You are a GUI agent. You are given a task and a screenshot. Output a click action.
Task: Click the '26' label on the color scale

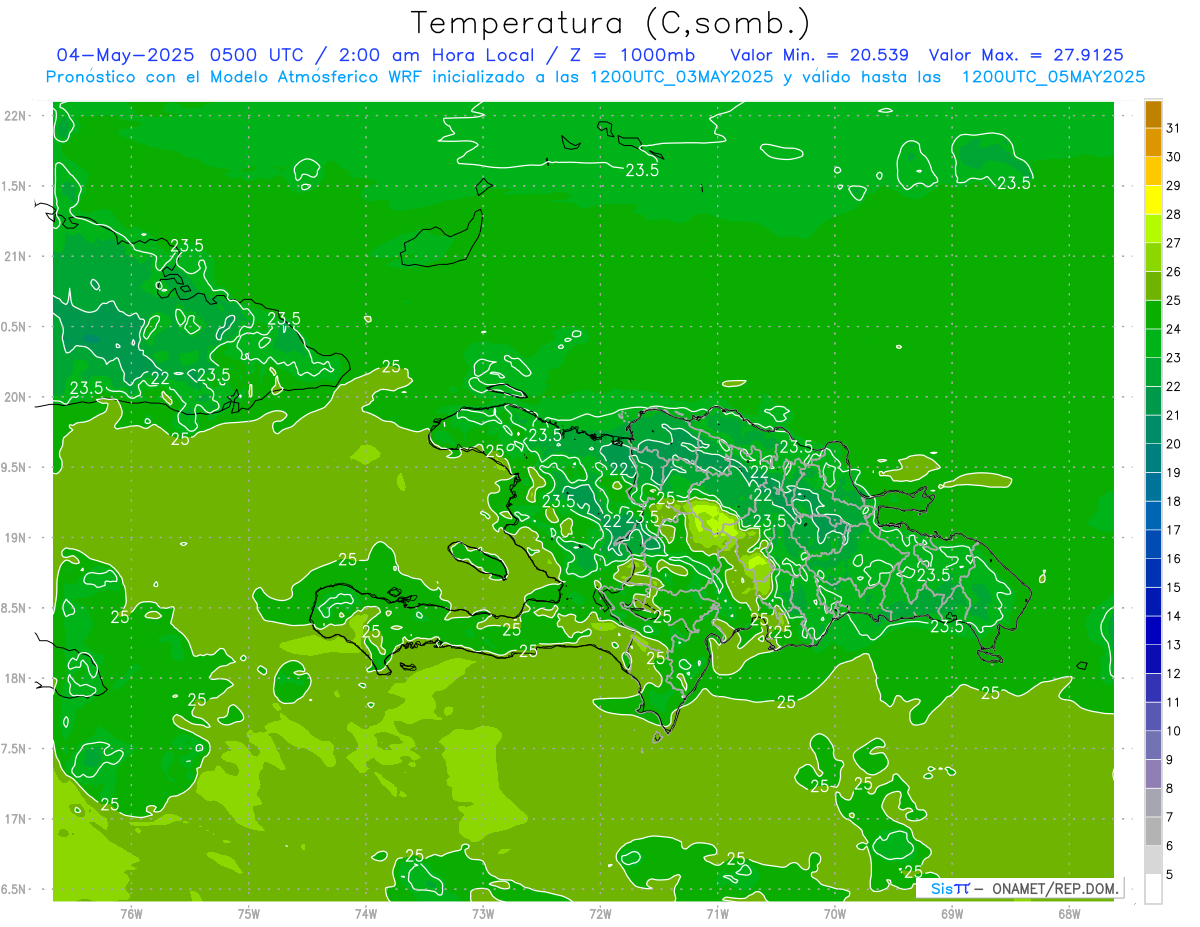pyautogui.click(x=1174, y=272)
